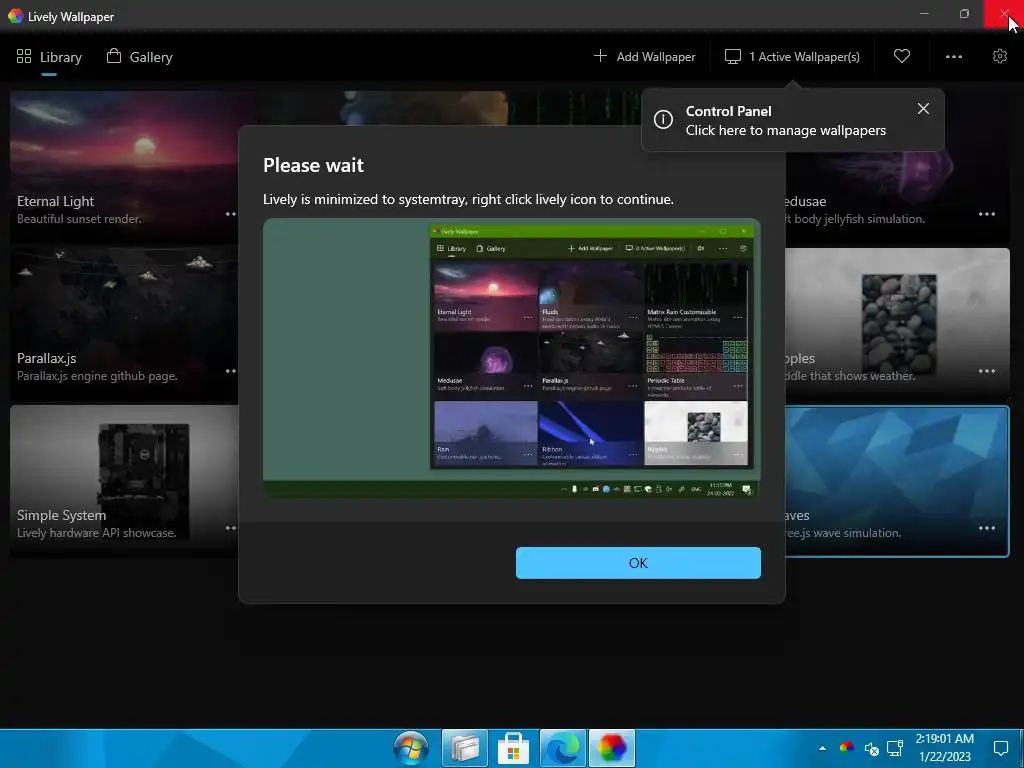Select the Waves wallpaper card
This screenshot has width=1024, height=768.
coord(897,481)
